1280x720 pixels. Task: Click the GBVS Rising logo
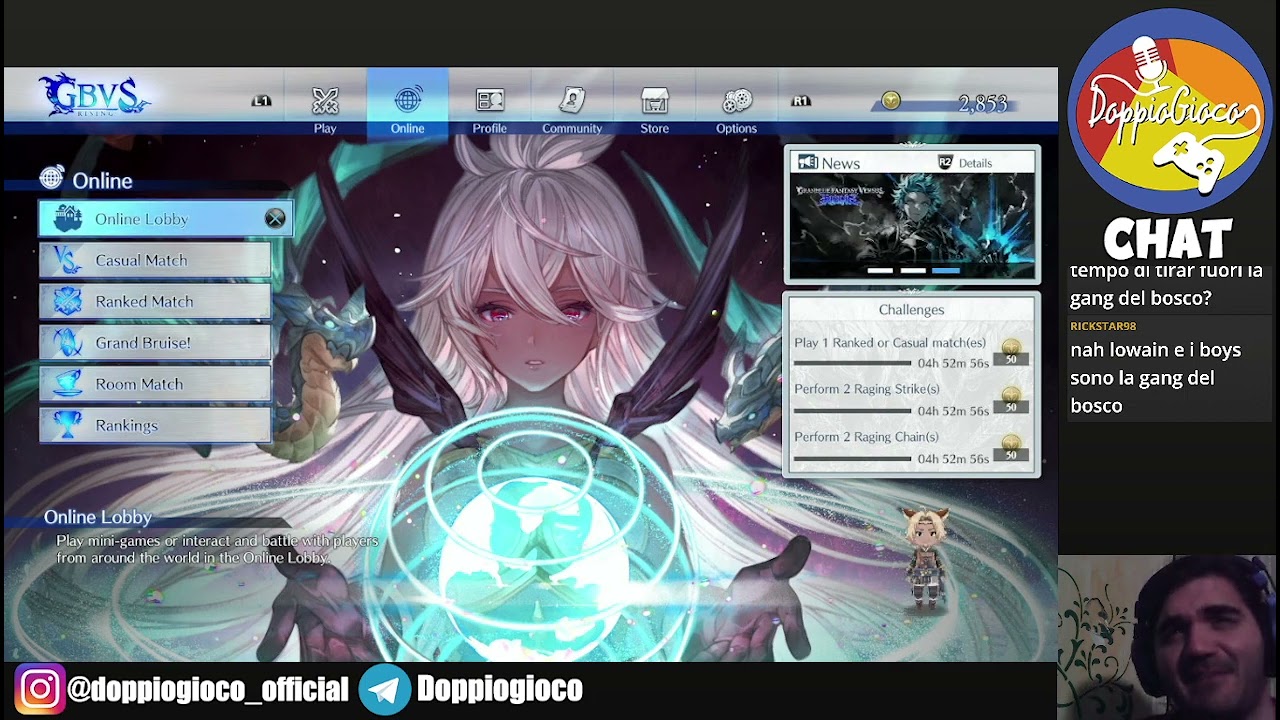(x=94, y=96)
